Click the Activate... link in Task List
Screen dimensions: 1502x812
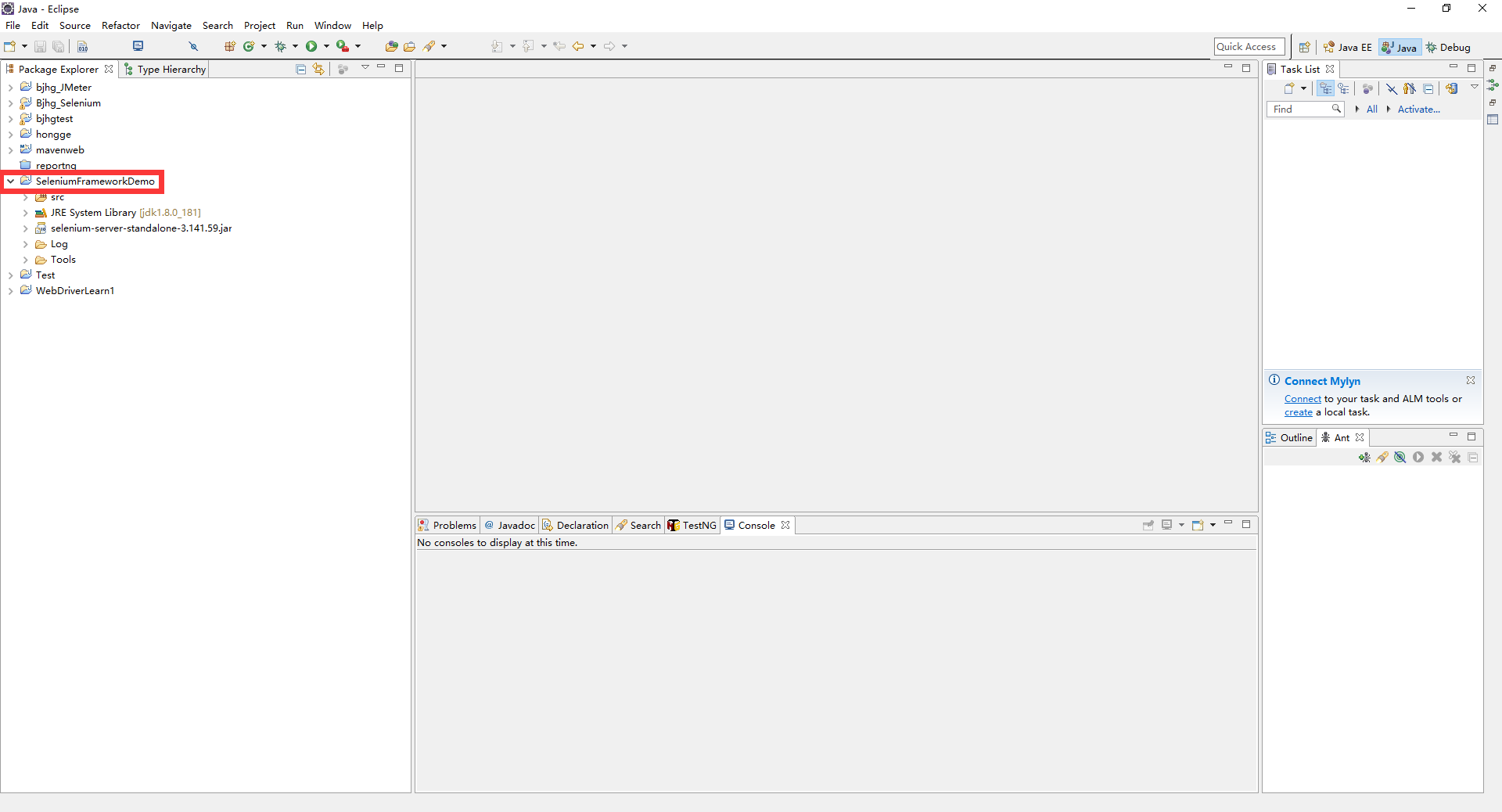[x=1419, y=110]
